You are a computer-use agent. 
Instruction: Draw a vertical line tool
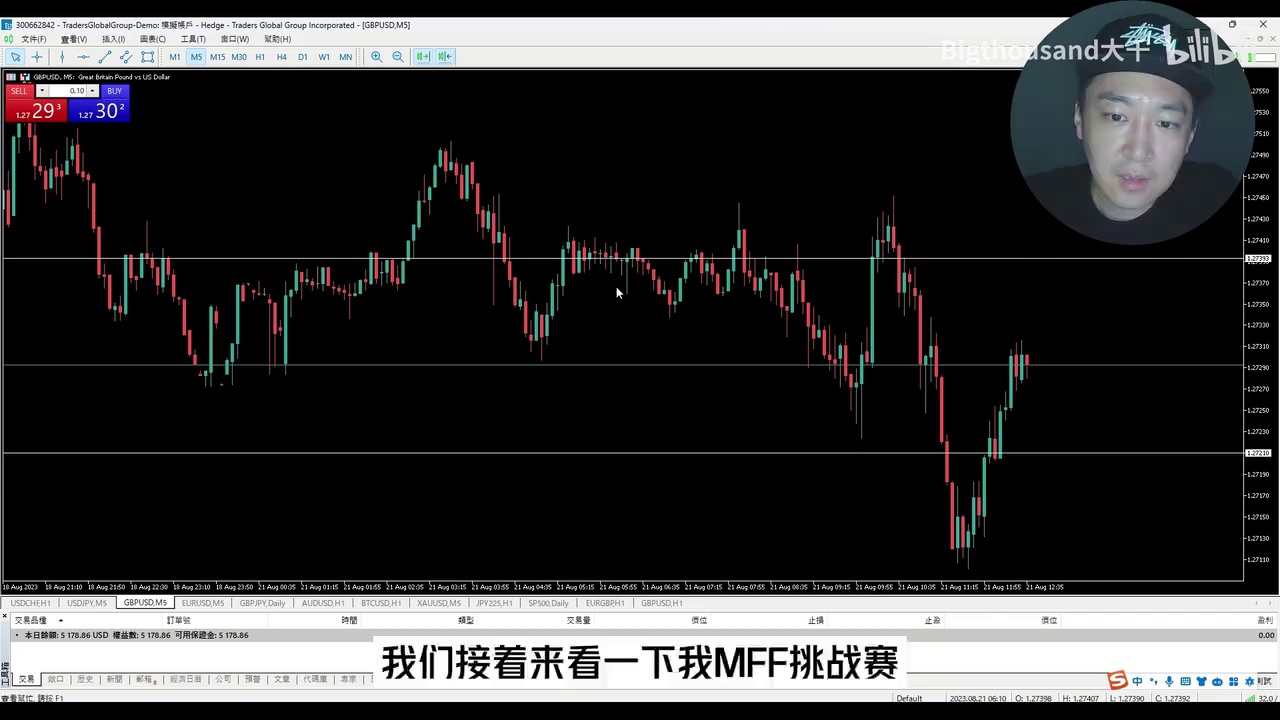62,57
